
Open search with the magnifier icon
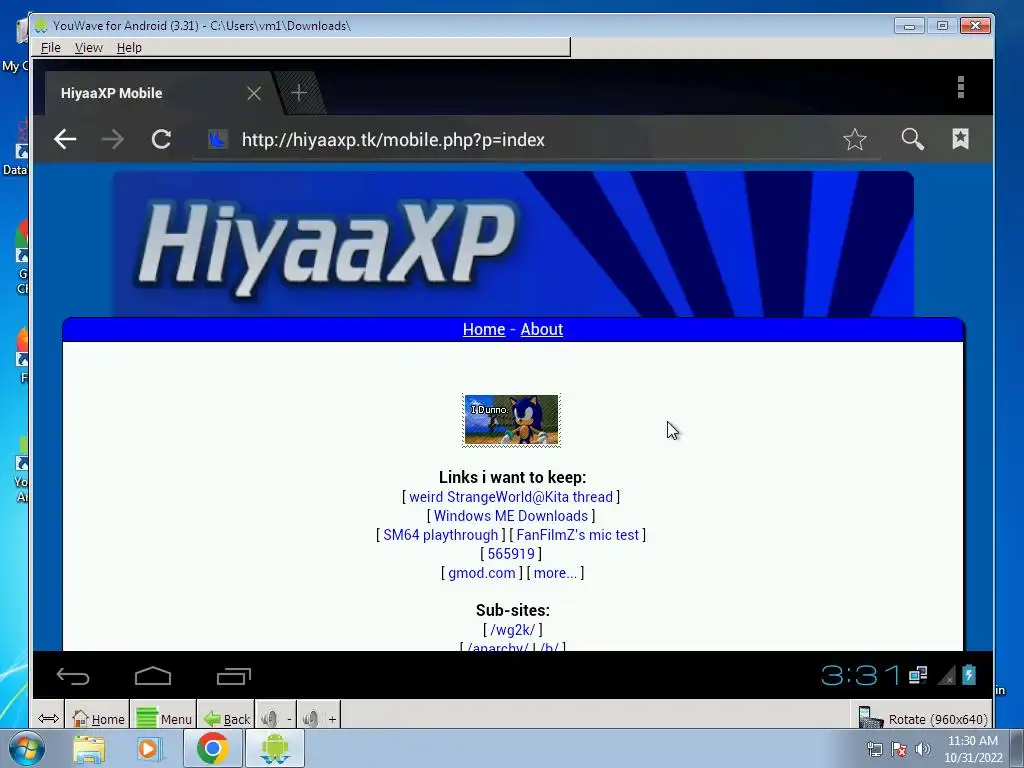pyautogui.click(x=912, y=139)
